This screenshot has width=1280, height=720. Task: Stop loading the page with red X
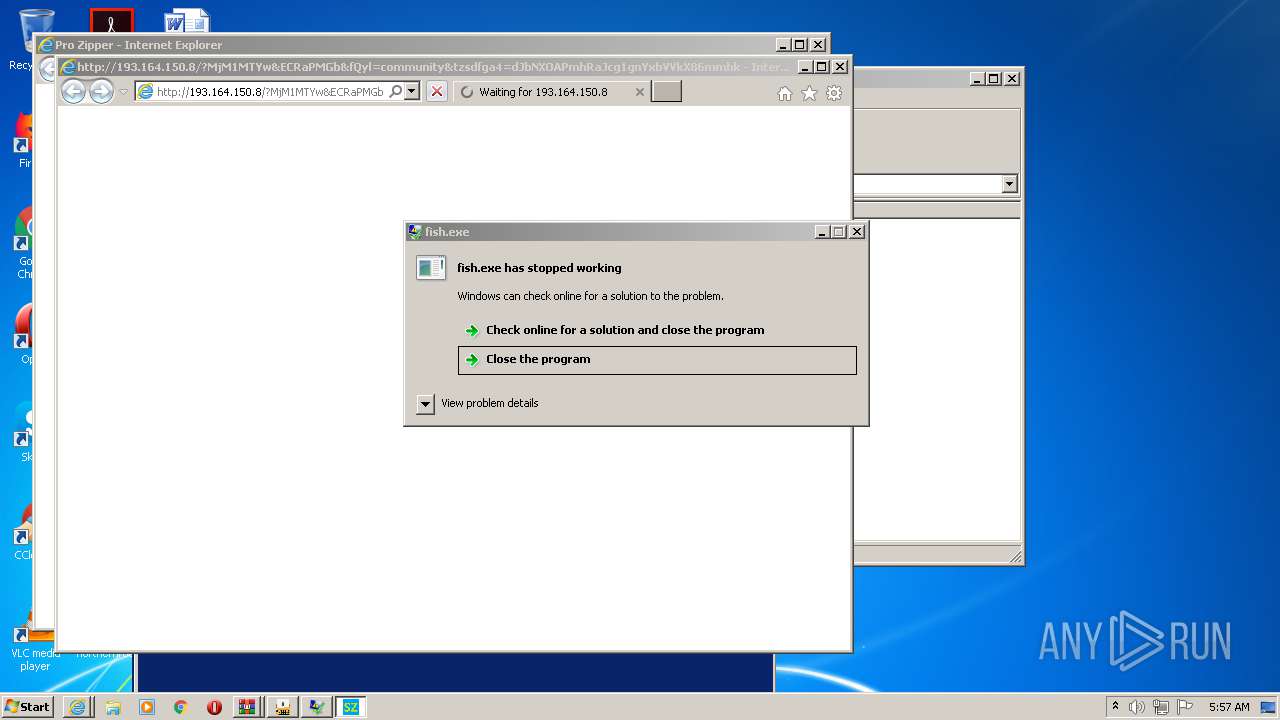(x=437, y=92)
